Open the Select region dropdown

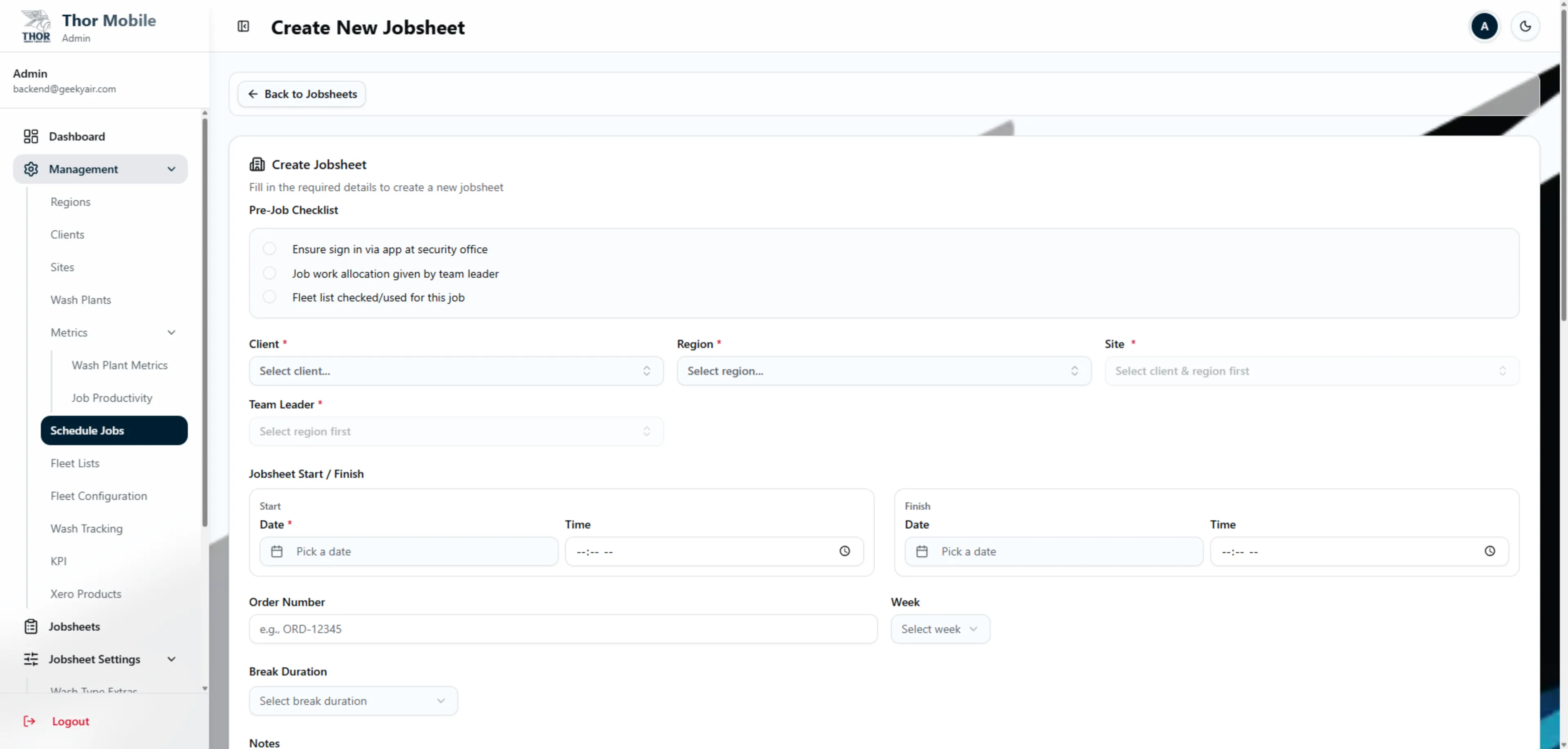coord(884,371)
